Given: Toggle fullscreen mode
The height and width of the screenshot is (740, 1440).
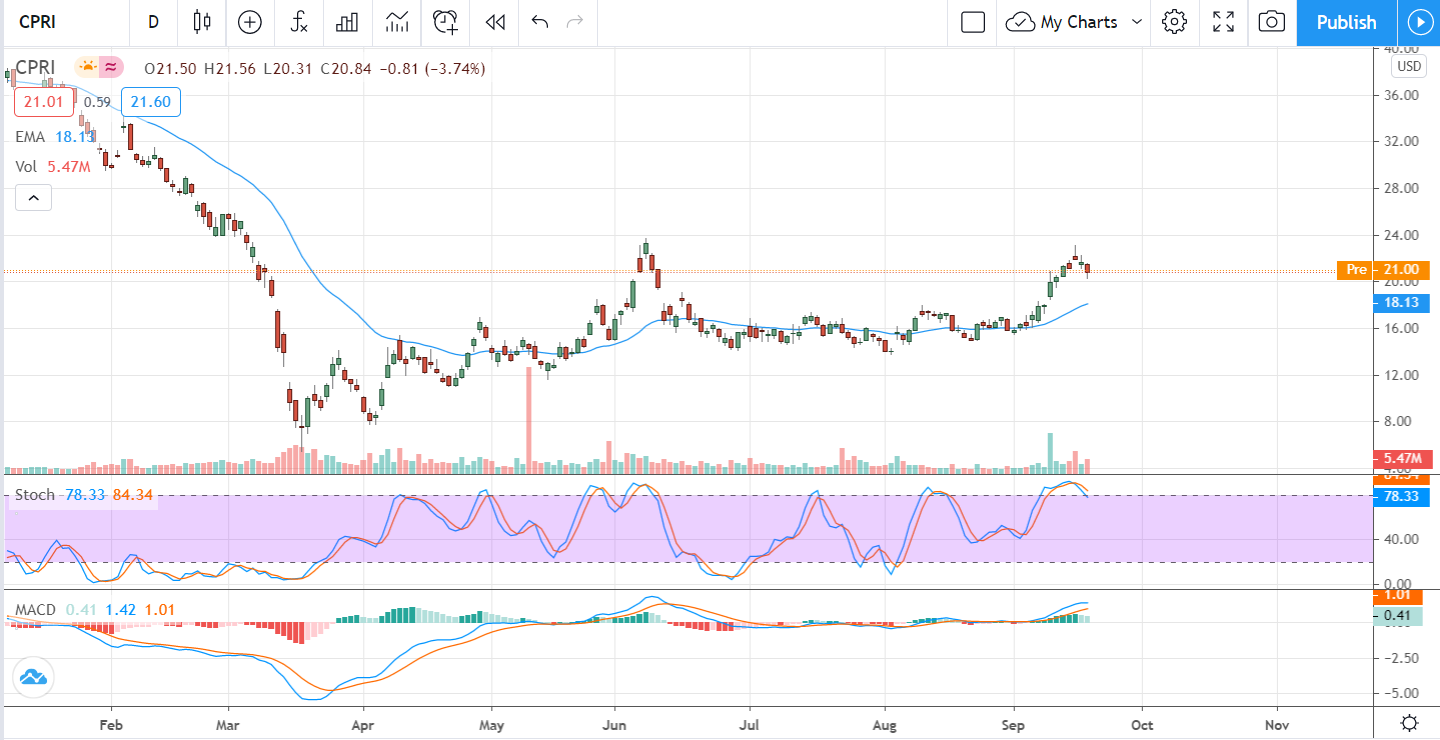Looking at the screenshot, I should [x=1223, y=22].
